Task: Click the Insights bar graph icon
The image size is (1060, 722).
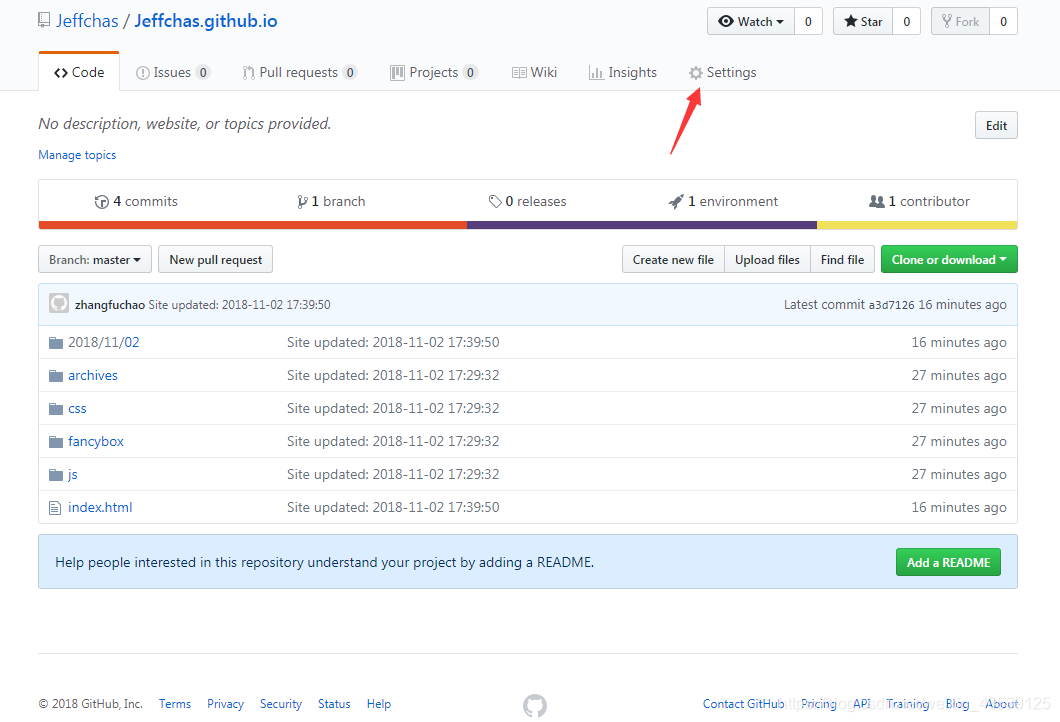Action: tap(596, 73)
